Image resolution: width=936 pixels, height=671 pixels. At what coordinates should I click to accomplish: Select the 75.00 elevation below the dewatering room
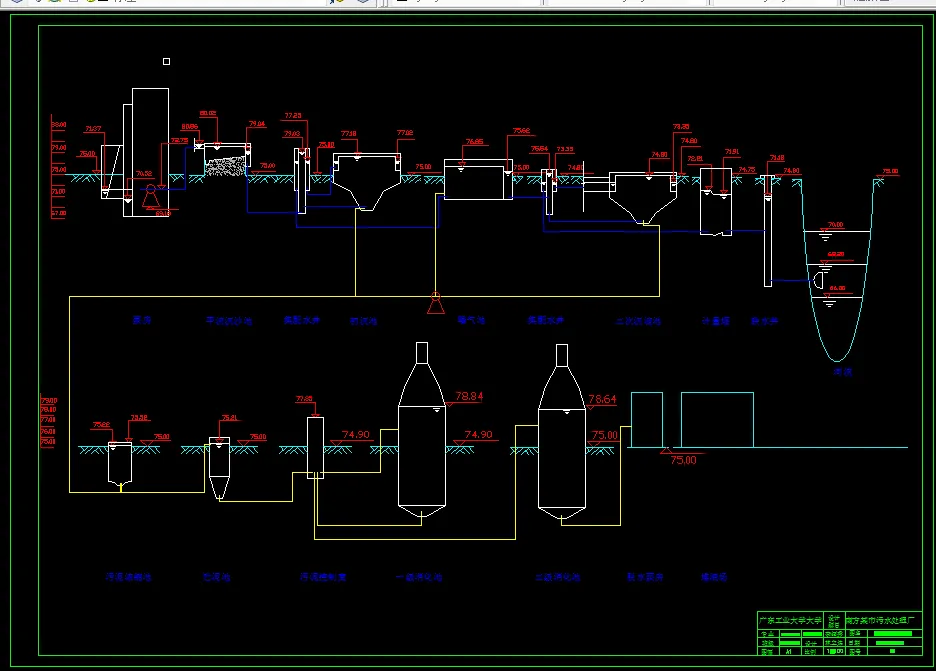click(683, 460)
